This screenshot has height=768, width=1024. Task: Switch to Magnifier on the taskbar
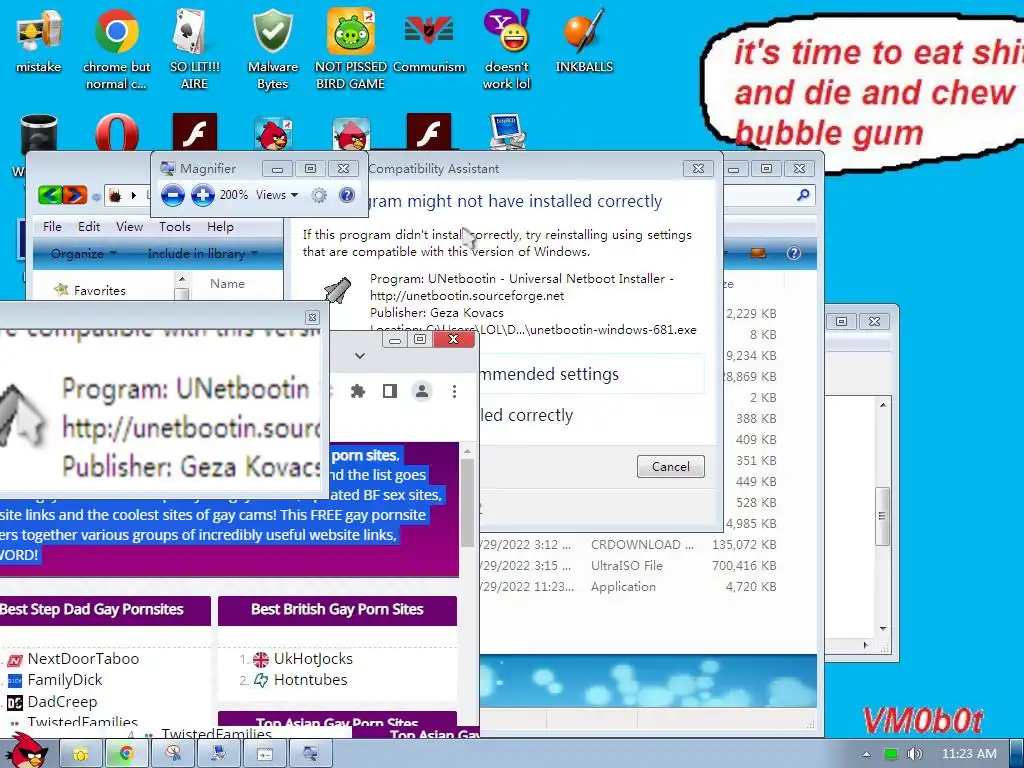pyautogui.click(x=310, y=754)
